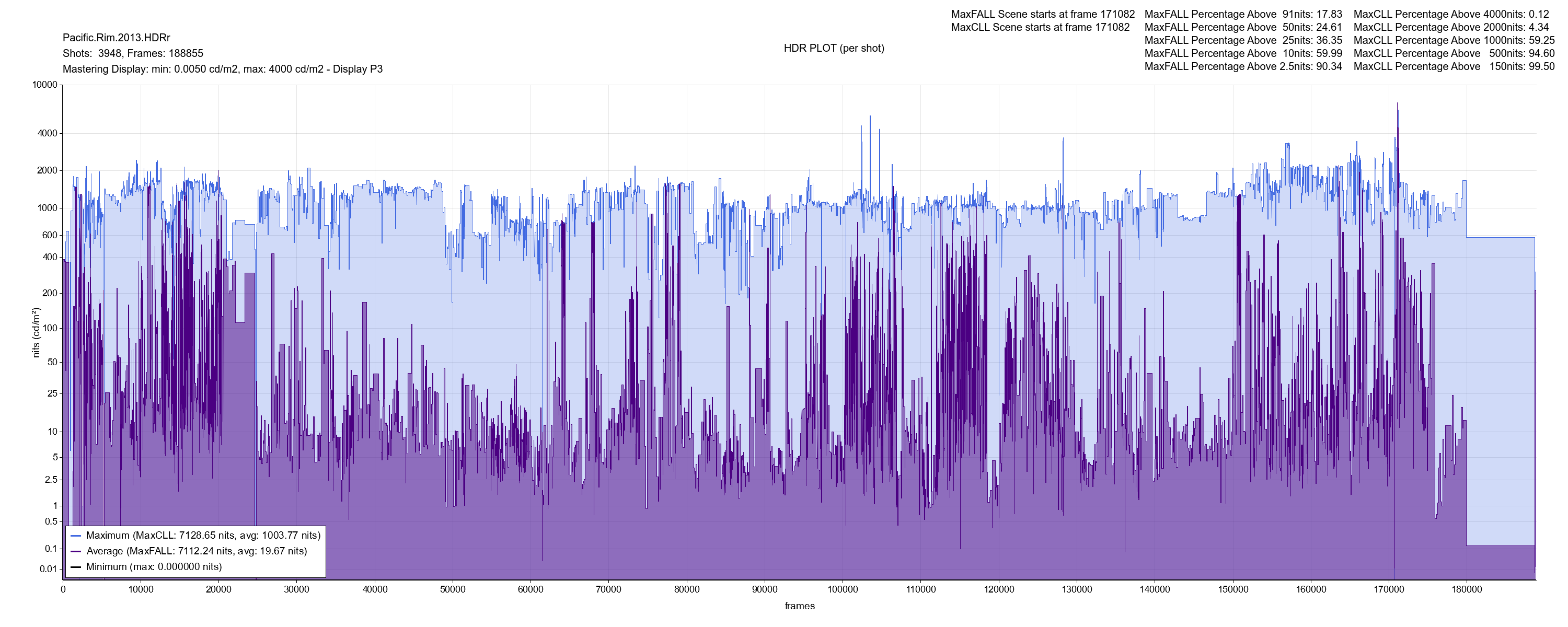Select the Average MaxFALL legend entry text
1568x627 pixels.
pyautogui.click(x=196, y=552)
